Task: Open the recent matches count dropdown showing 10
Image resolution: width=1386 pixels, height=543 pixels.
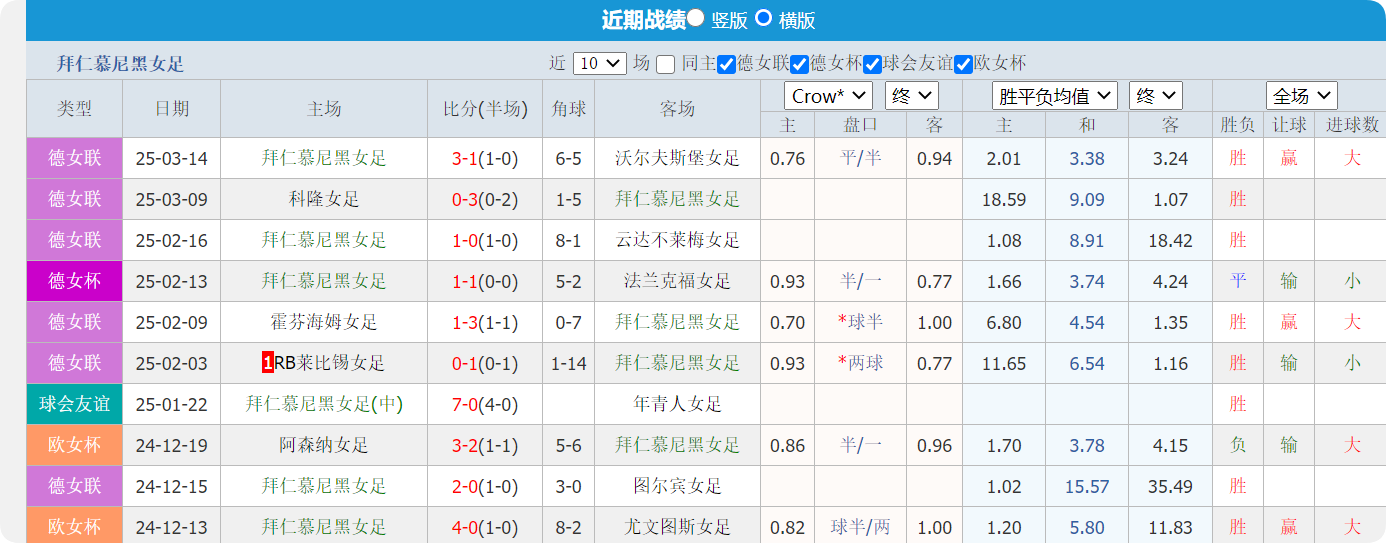Action: (x=599, y=63)
